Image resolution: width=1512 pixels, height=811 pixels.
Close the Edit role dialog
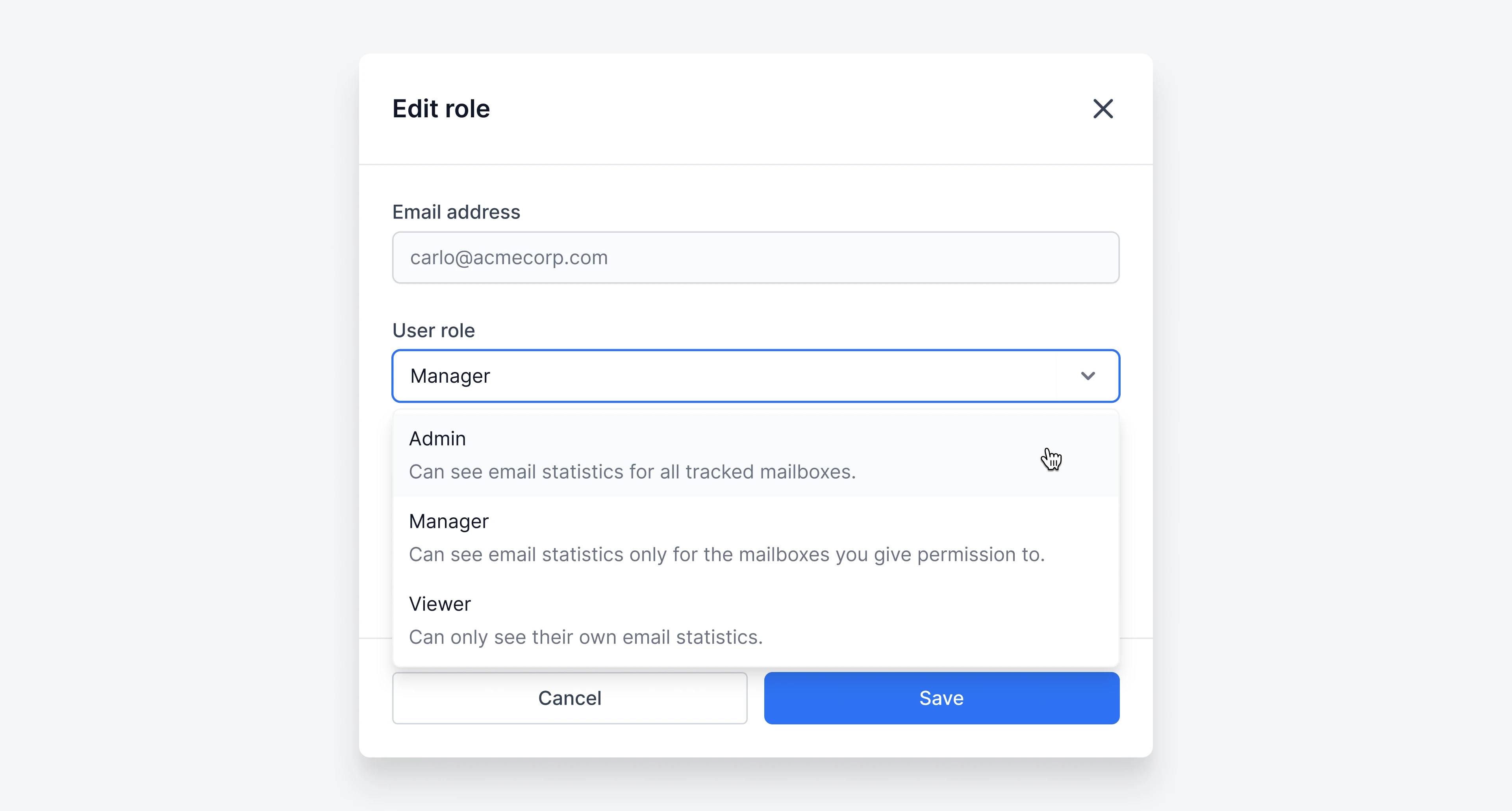coord(1103,109)
